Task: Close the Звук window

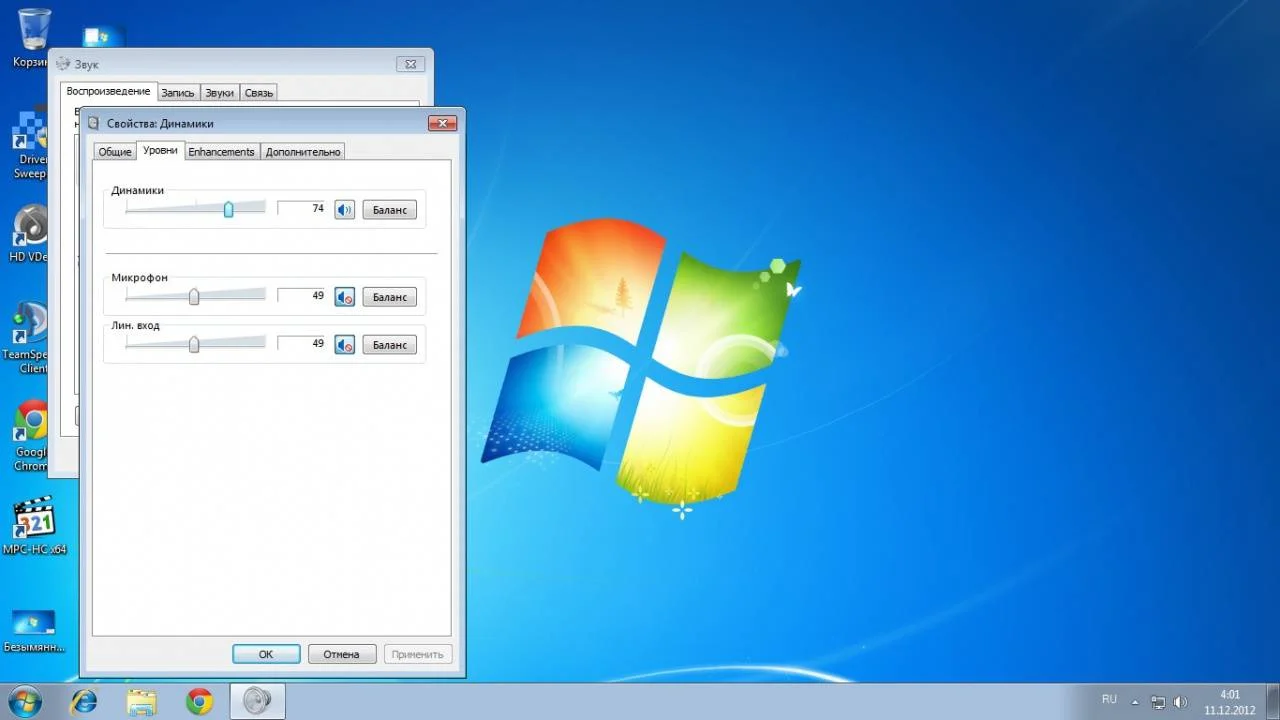Action: point(411,64)
